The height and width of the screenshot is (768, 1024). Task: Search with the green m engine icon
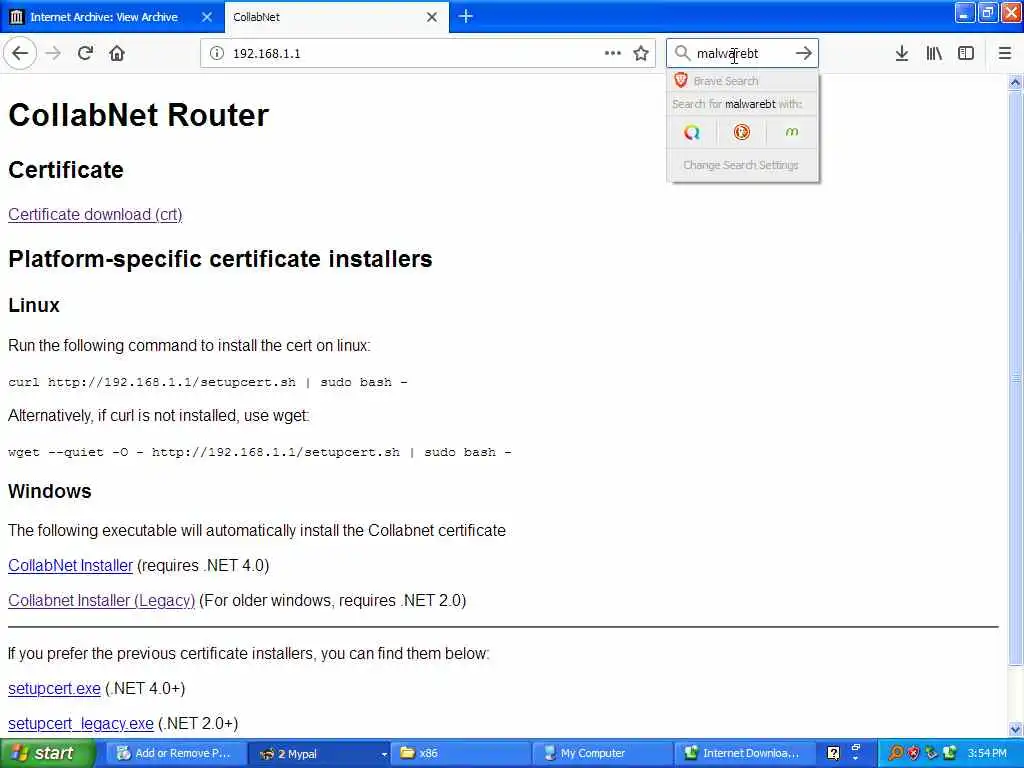click(x=792, y=133)
